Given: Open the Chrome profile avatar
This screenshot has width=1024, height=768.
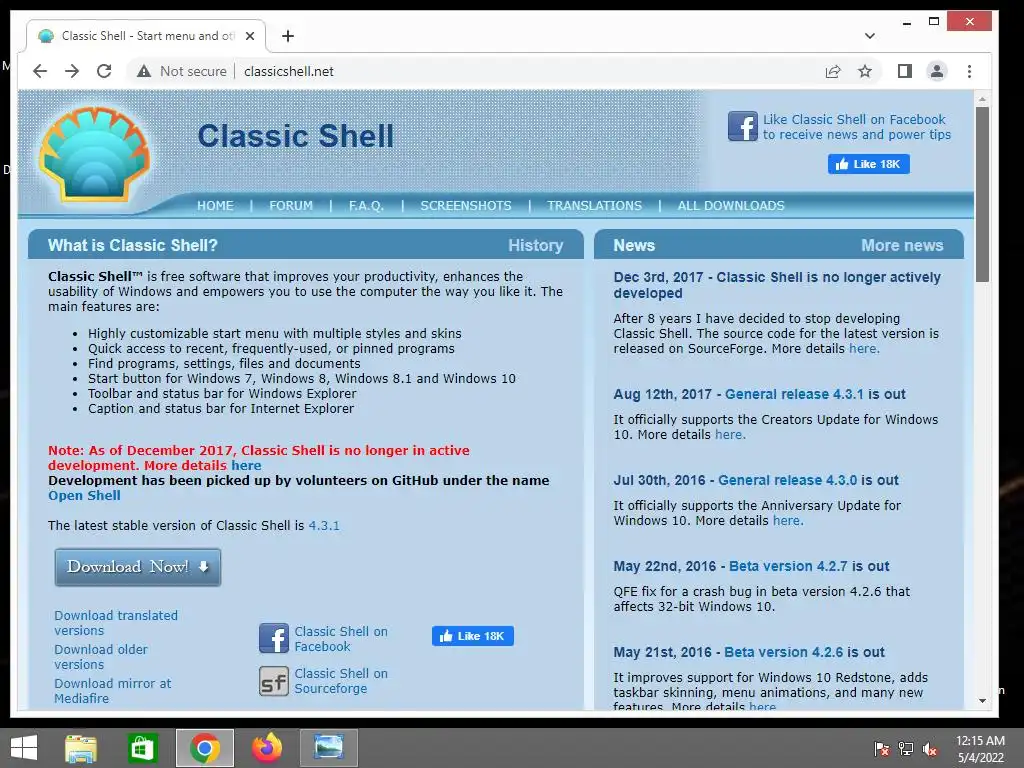Looking at the screenshot, I should [x=936, y=71].
